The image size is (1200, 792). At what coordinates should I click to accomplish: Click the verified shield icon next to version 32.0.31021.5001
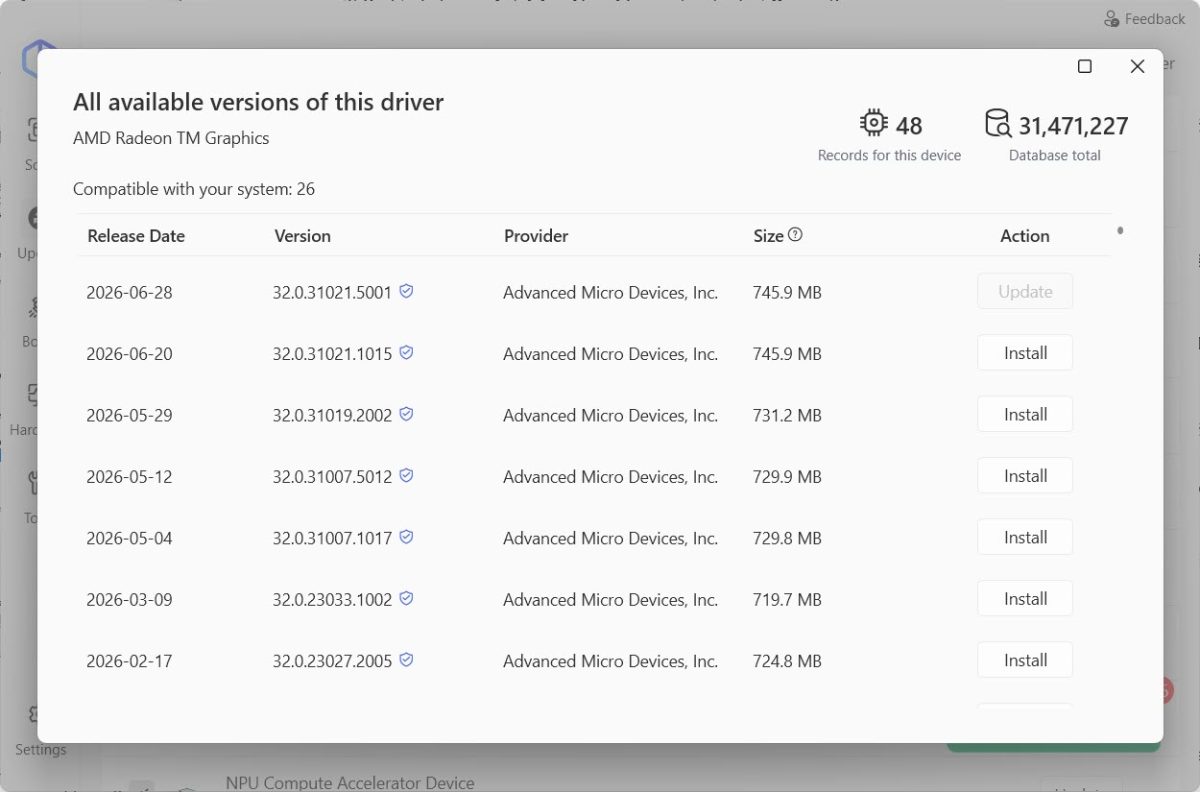point(406,291)
